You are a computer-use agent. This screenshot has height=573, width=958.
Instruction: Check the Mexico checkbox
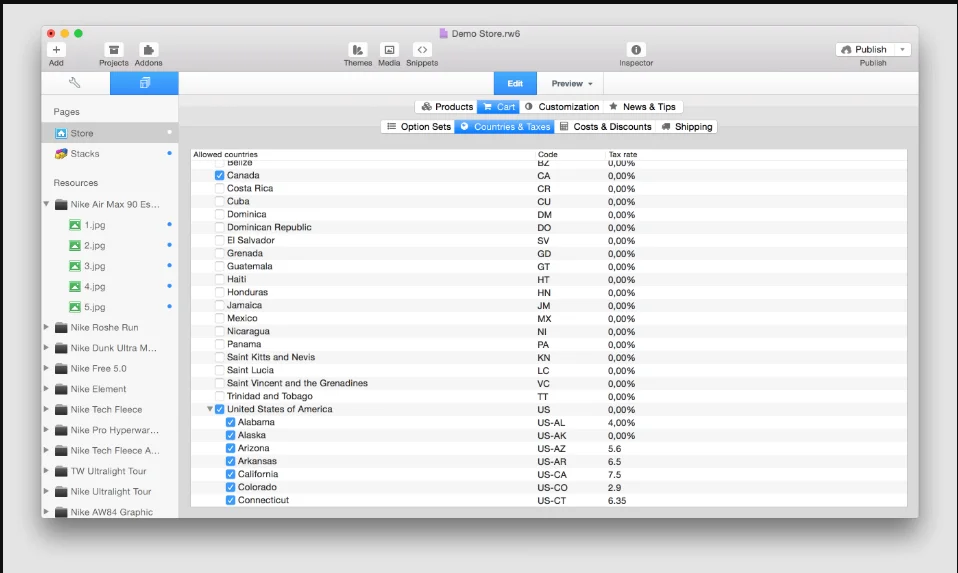coord(219,318)
